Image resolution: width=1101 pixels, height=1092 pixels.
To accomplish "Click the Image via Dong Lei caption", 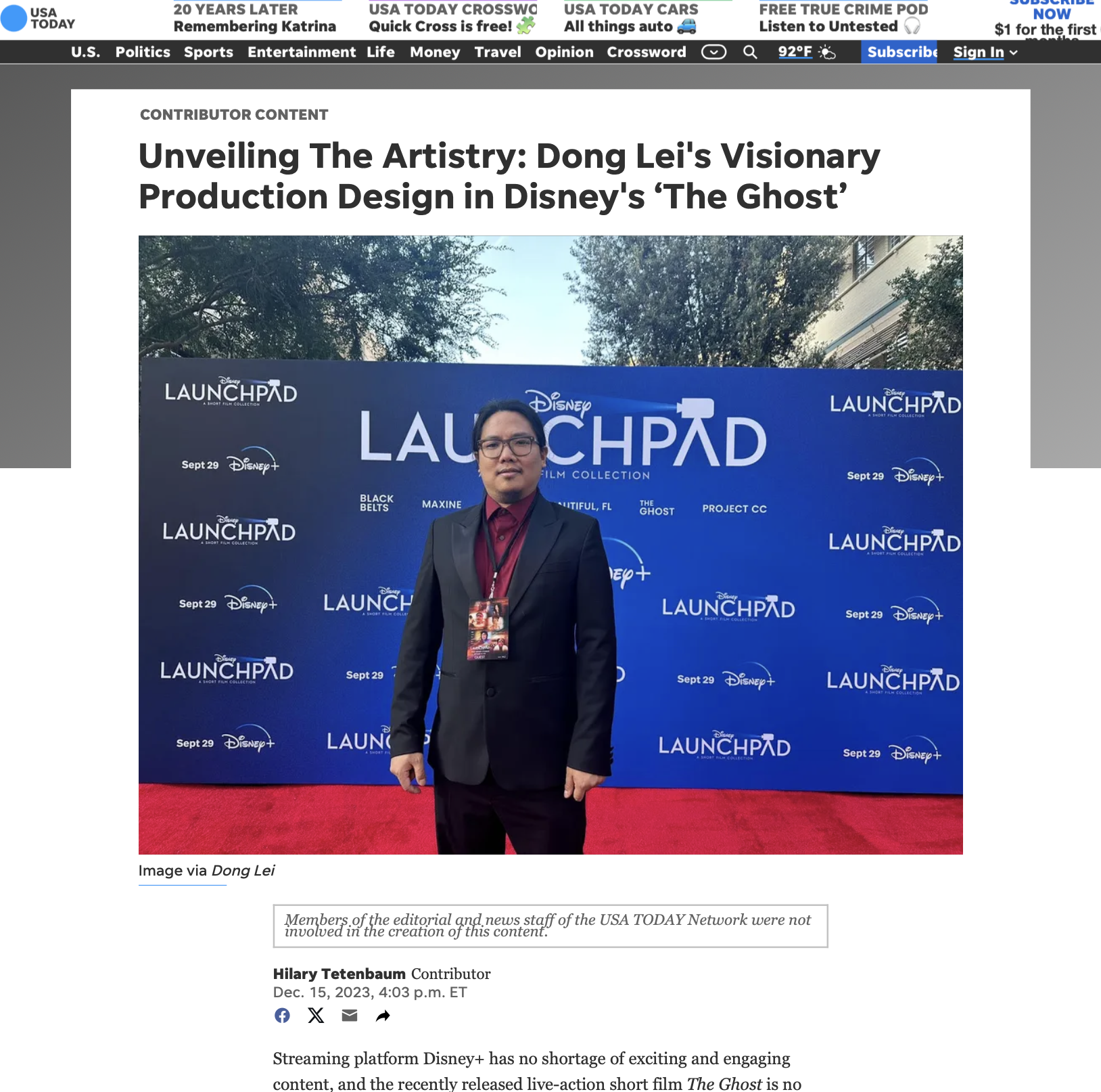I will (x=206, y=870).
